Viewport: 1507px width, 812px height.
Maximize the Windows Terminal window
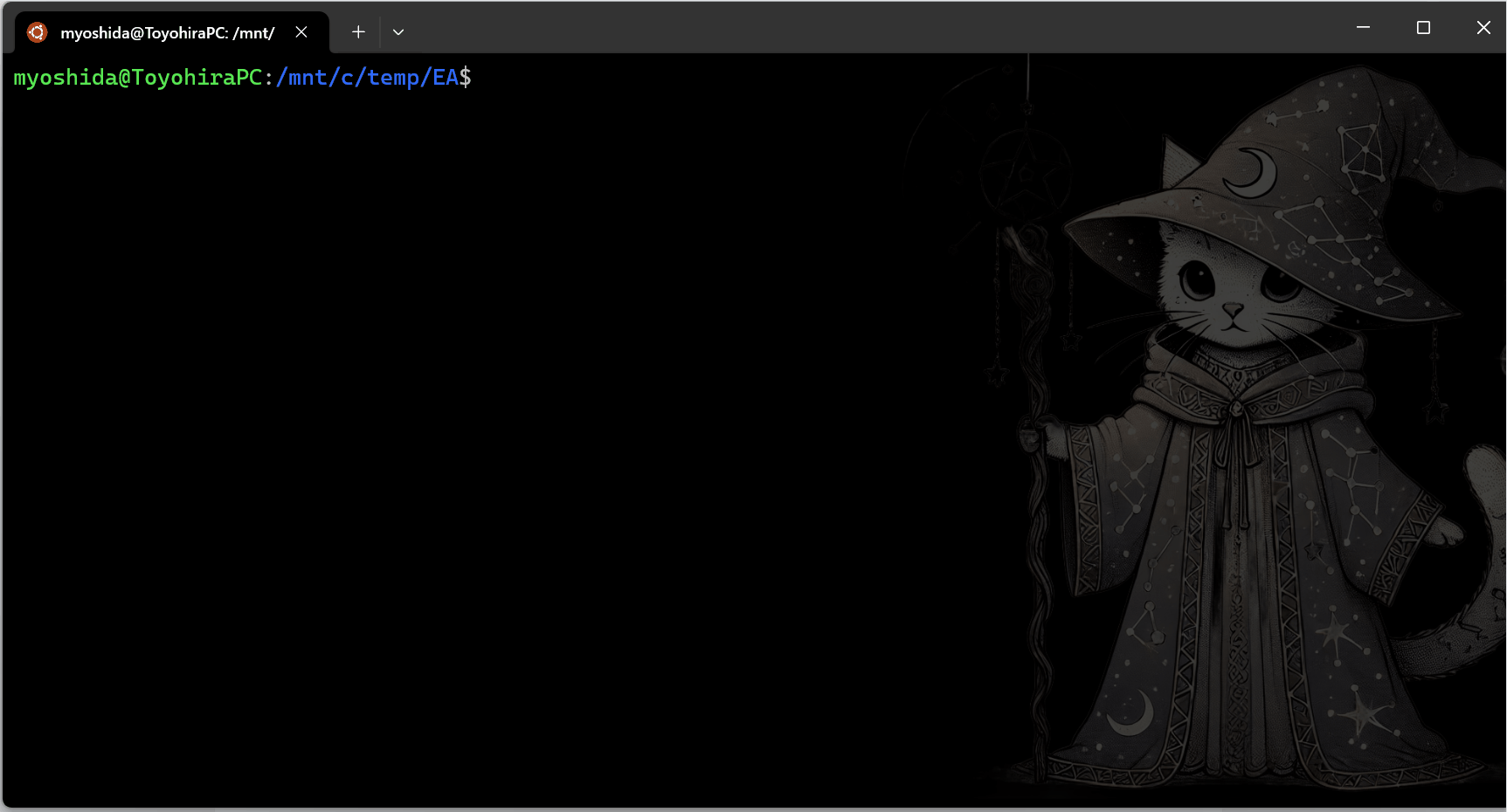1423,28
